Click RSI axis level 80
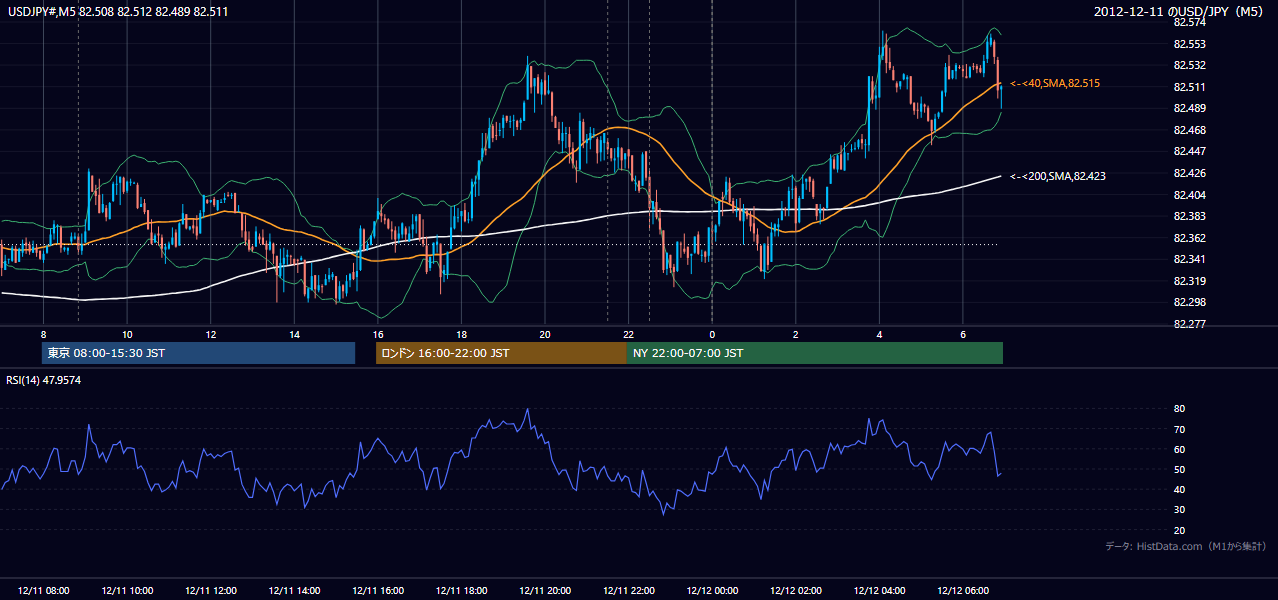Viewport: 1278px width, 600px height. pos(1179,409)
